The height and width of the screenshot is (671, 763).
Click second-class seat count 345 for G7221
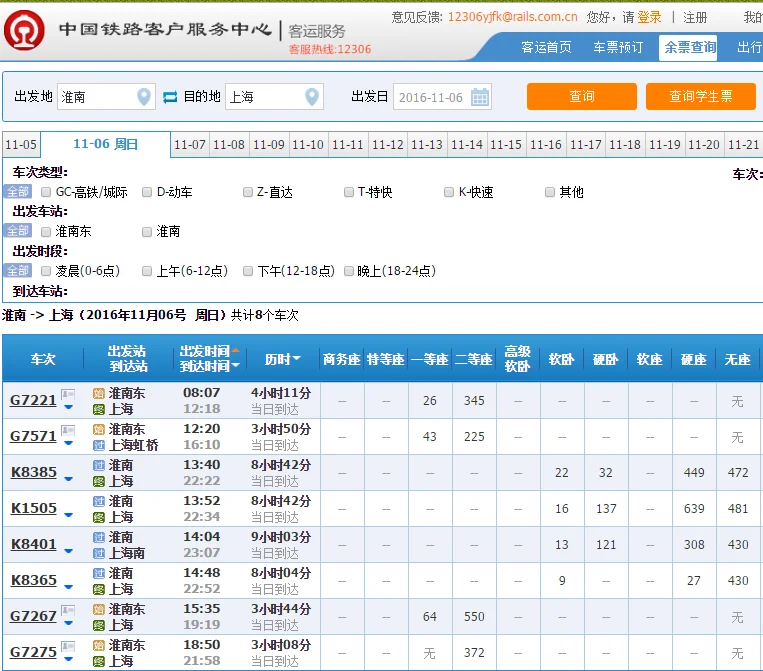click(474, 400)
